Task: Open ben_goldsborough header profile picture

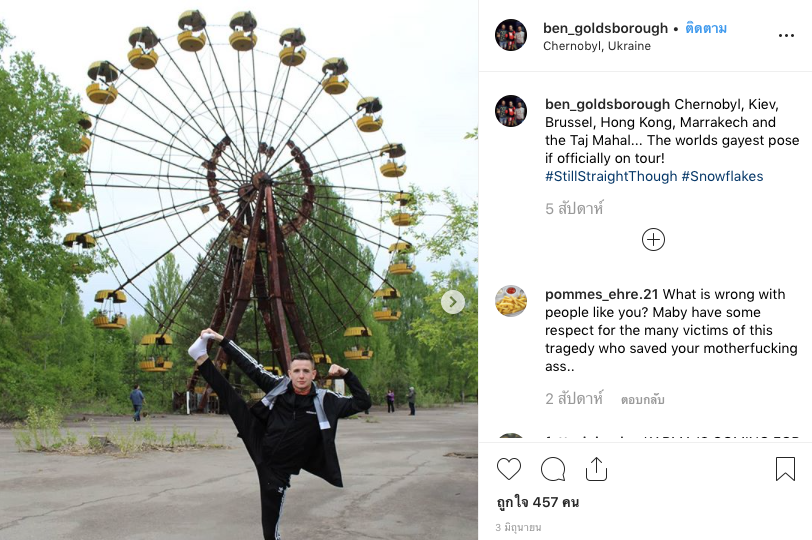Action: [x=511, y=35]
